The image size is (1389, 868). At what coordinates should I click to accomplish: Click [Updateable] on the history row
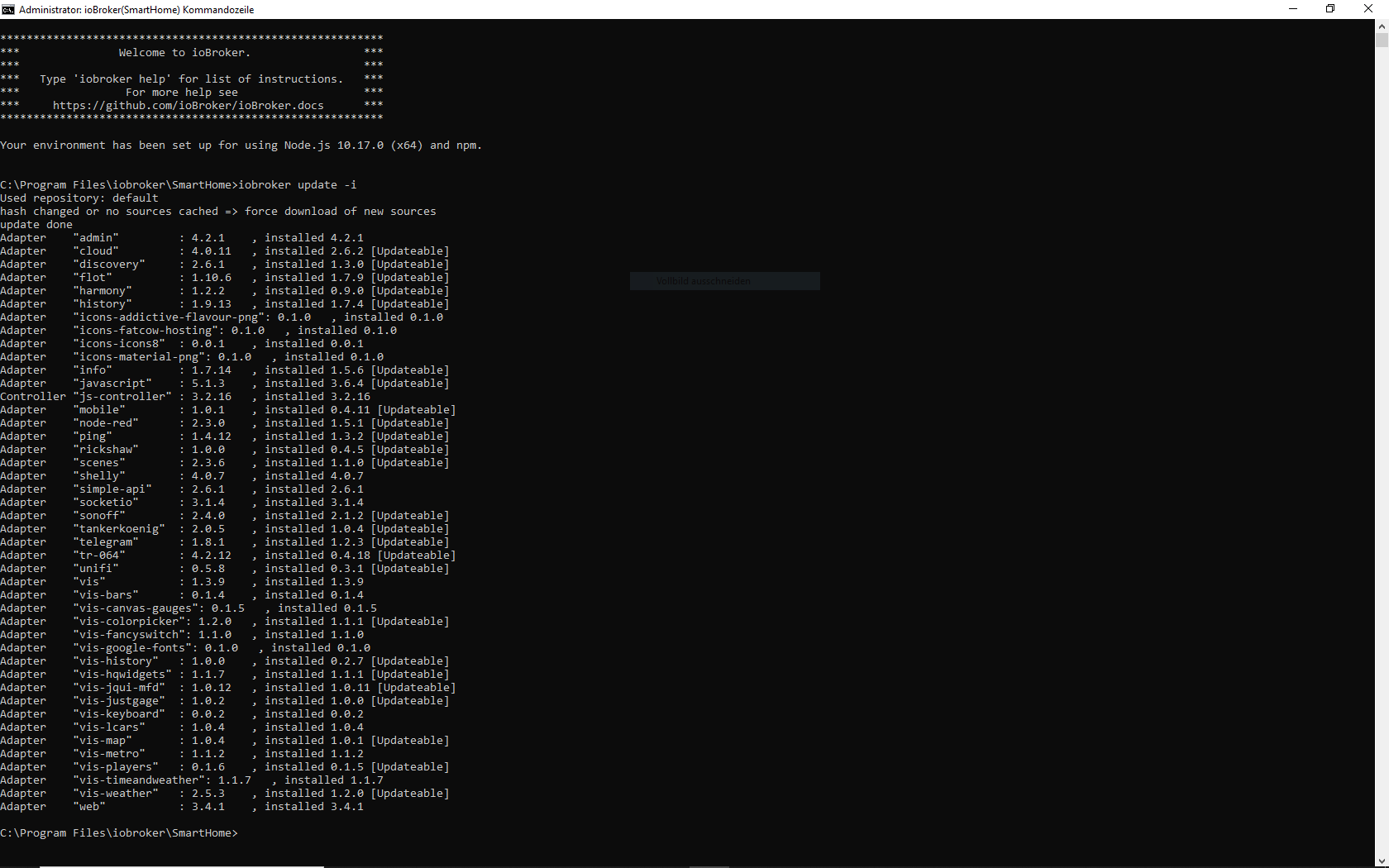410,304
